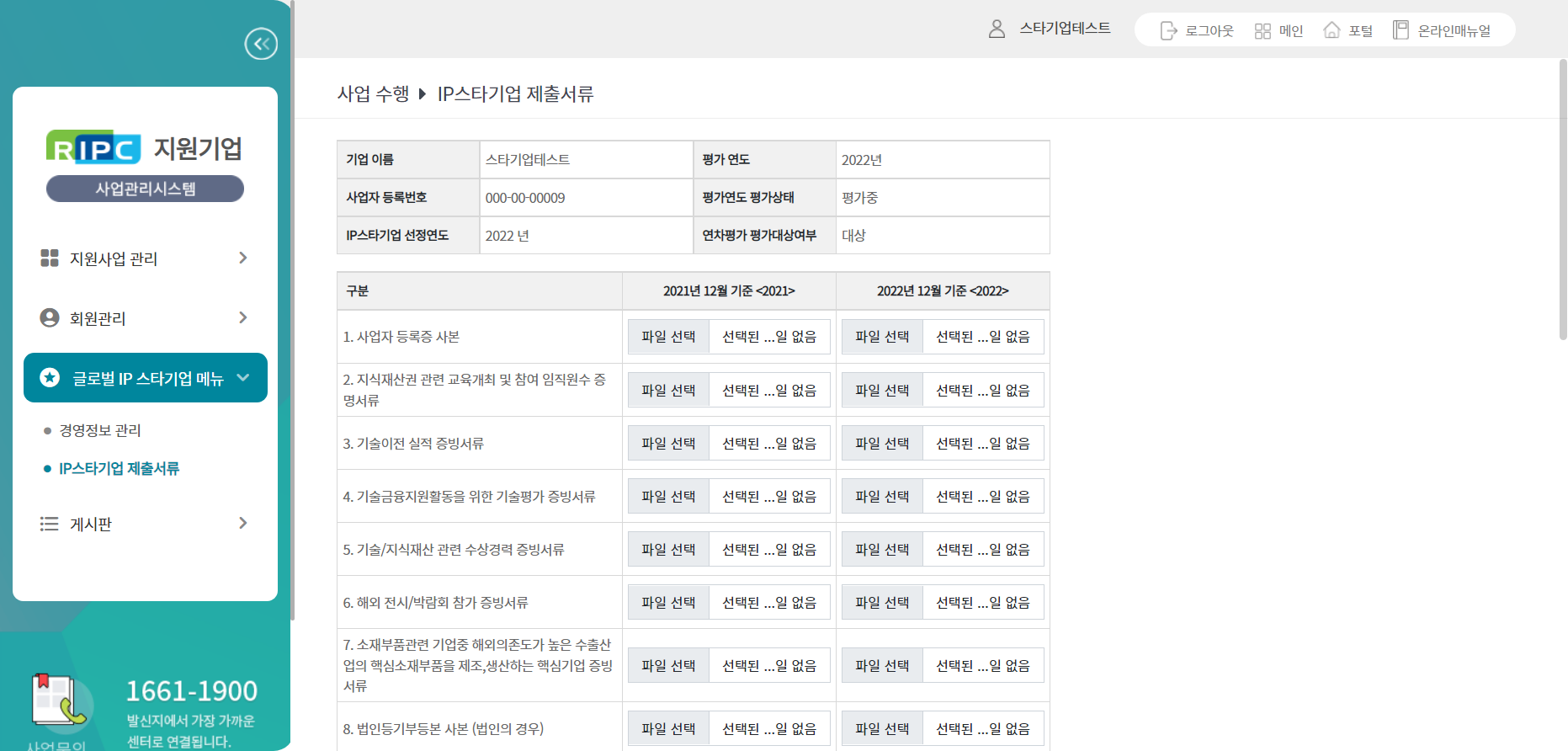Open the 온라인매뉴얼 manual icon
Image resolution: width=1568 pixels, height=751 pixels.
[x=1401, y=30]
